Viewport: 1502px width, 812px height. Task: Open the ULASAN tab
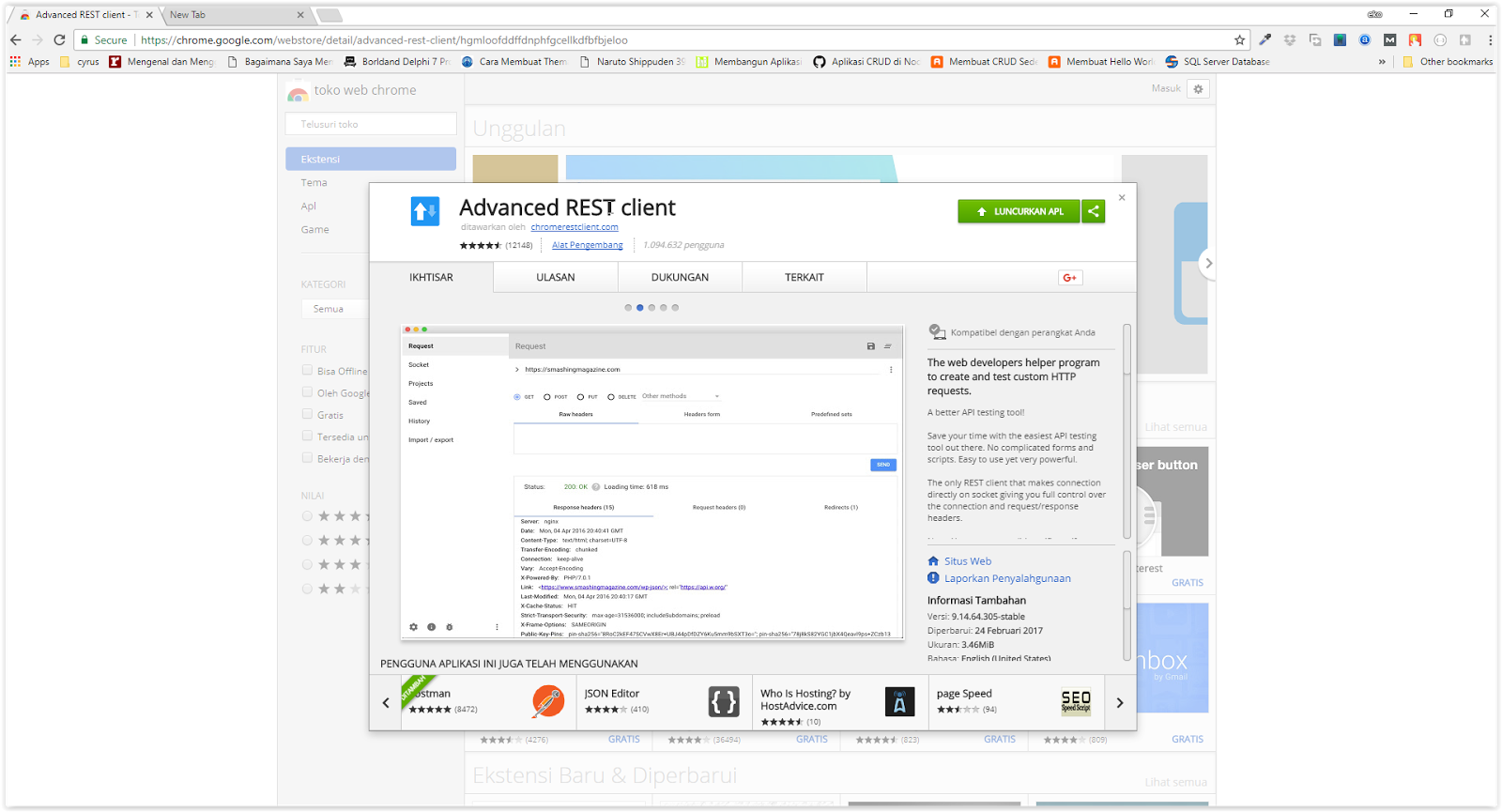(x=556, y=278)
